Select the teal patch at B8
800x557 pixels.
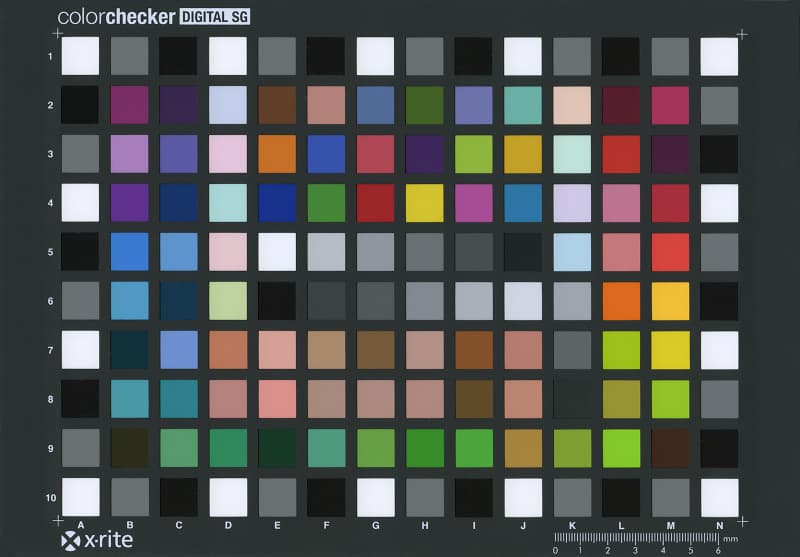[x=130, y=399]
